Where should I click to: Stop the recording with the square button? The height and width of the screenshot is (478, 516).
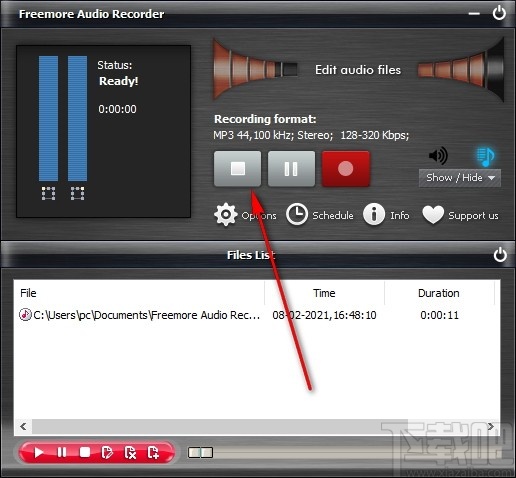pyautogui.click(x=238, y=169)
